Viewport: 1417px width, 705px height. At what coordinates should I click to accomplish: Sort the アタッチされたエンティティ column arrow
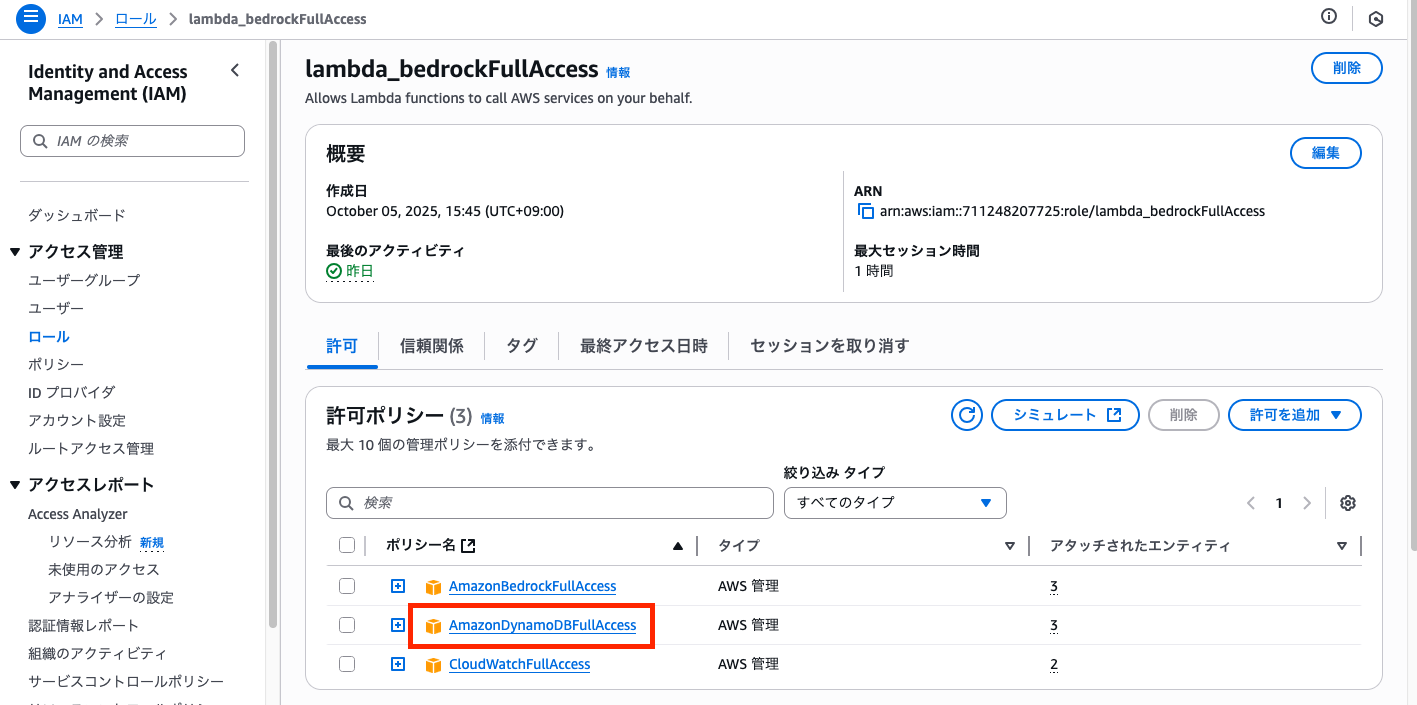pos(1342,546)
